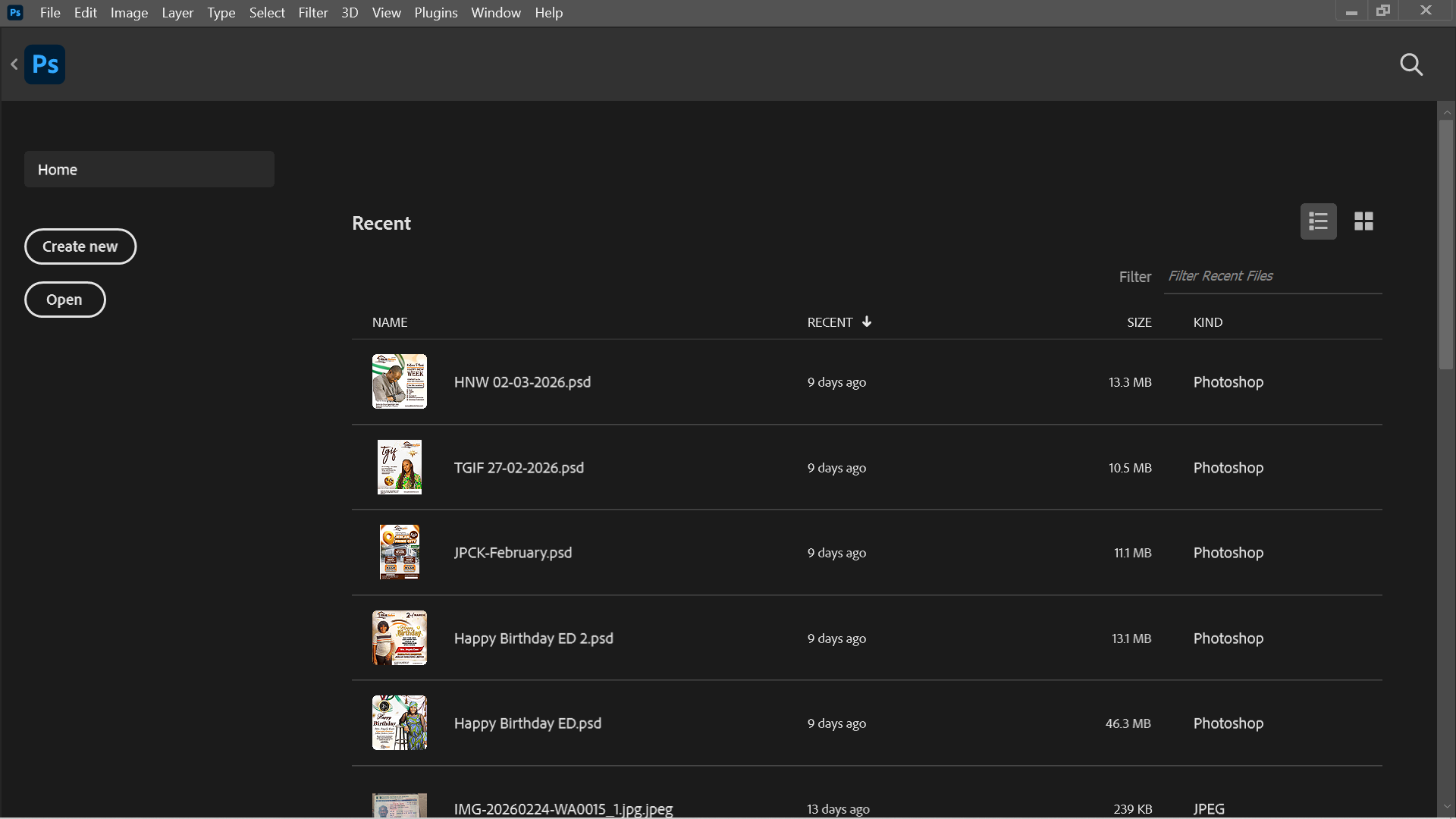1456x819 pixels.
Task: Click file name IMG-20260224-WA0015_1.jpg.jpeg
Action: coord(563,809)
